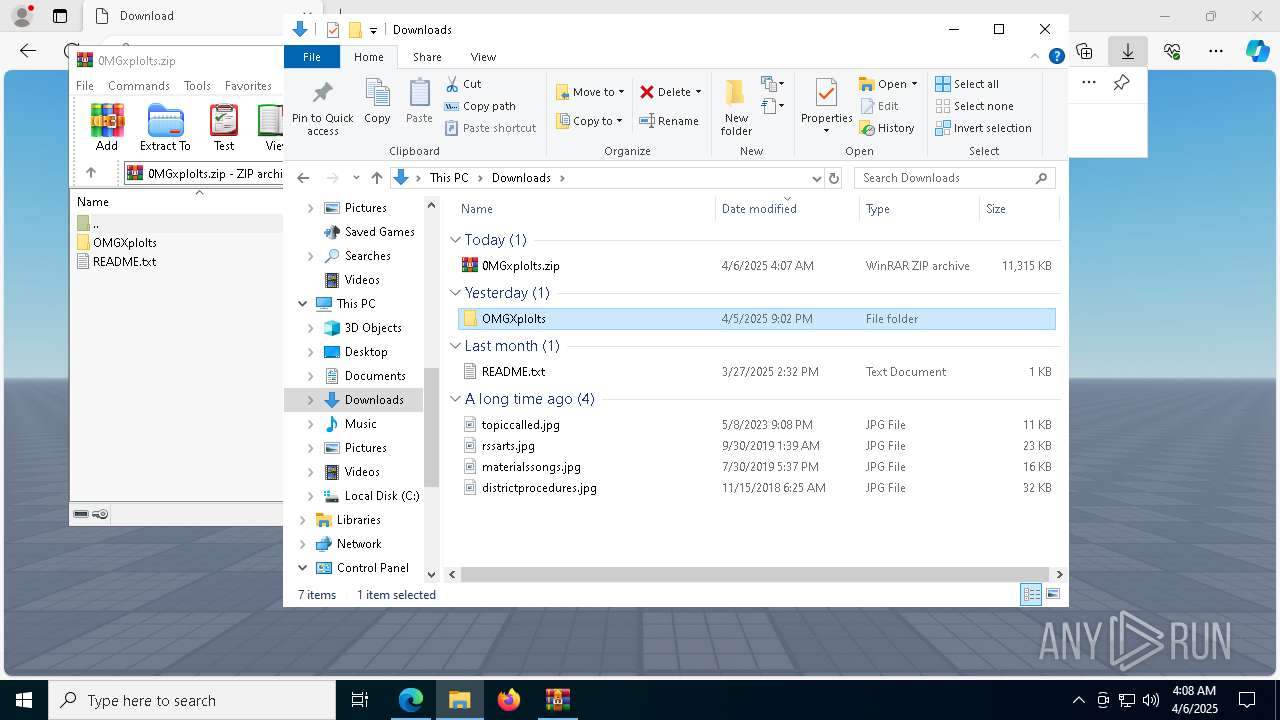Viewport: 1280px width, 720px height.
Task: Click Microsoft Edge in the taskbar
Action: [411, 700]
